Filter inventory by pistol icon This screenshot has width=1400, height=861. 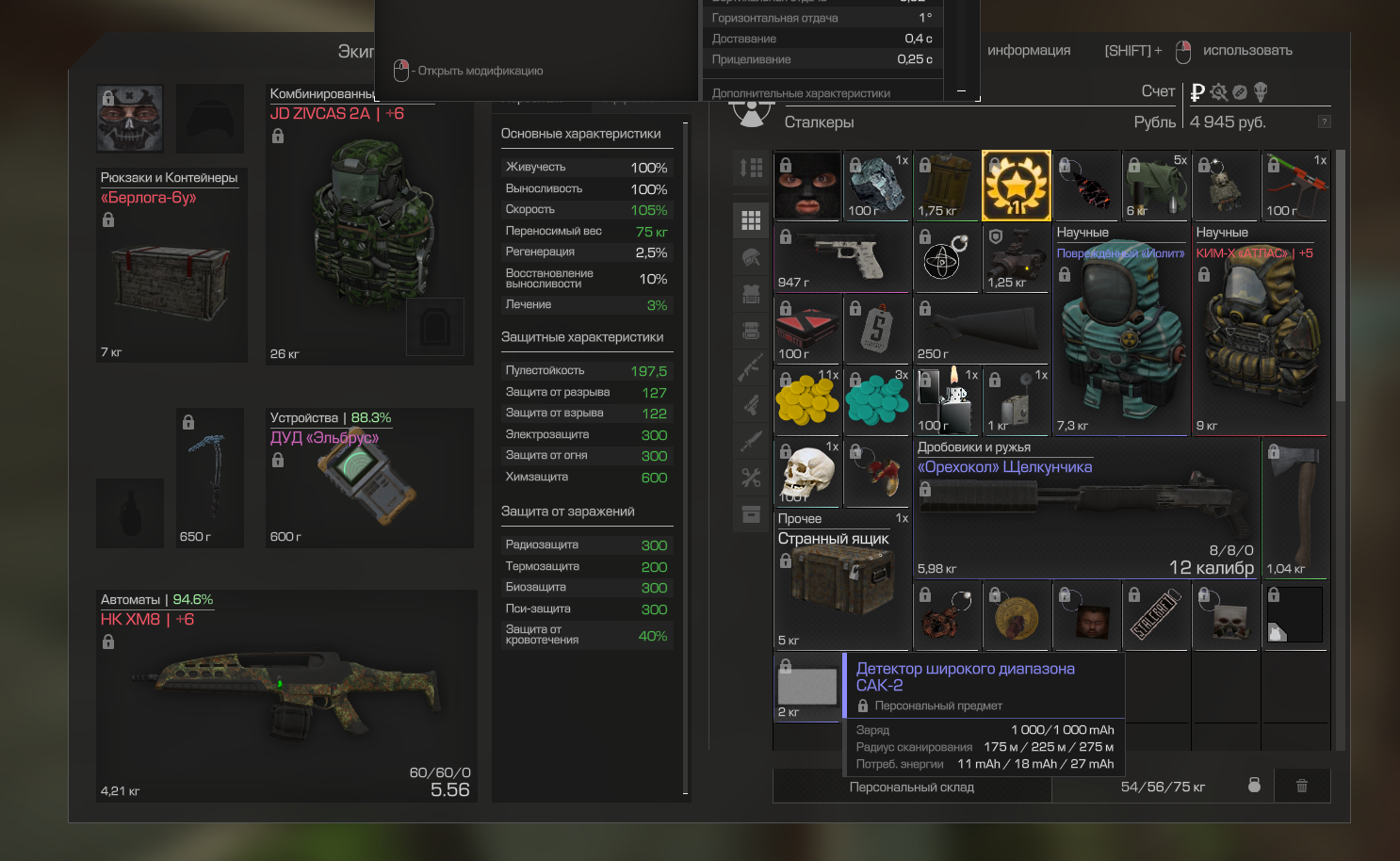coord(751,404)
